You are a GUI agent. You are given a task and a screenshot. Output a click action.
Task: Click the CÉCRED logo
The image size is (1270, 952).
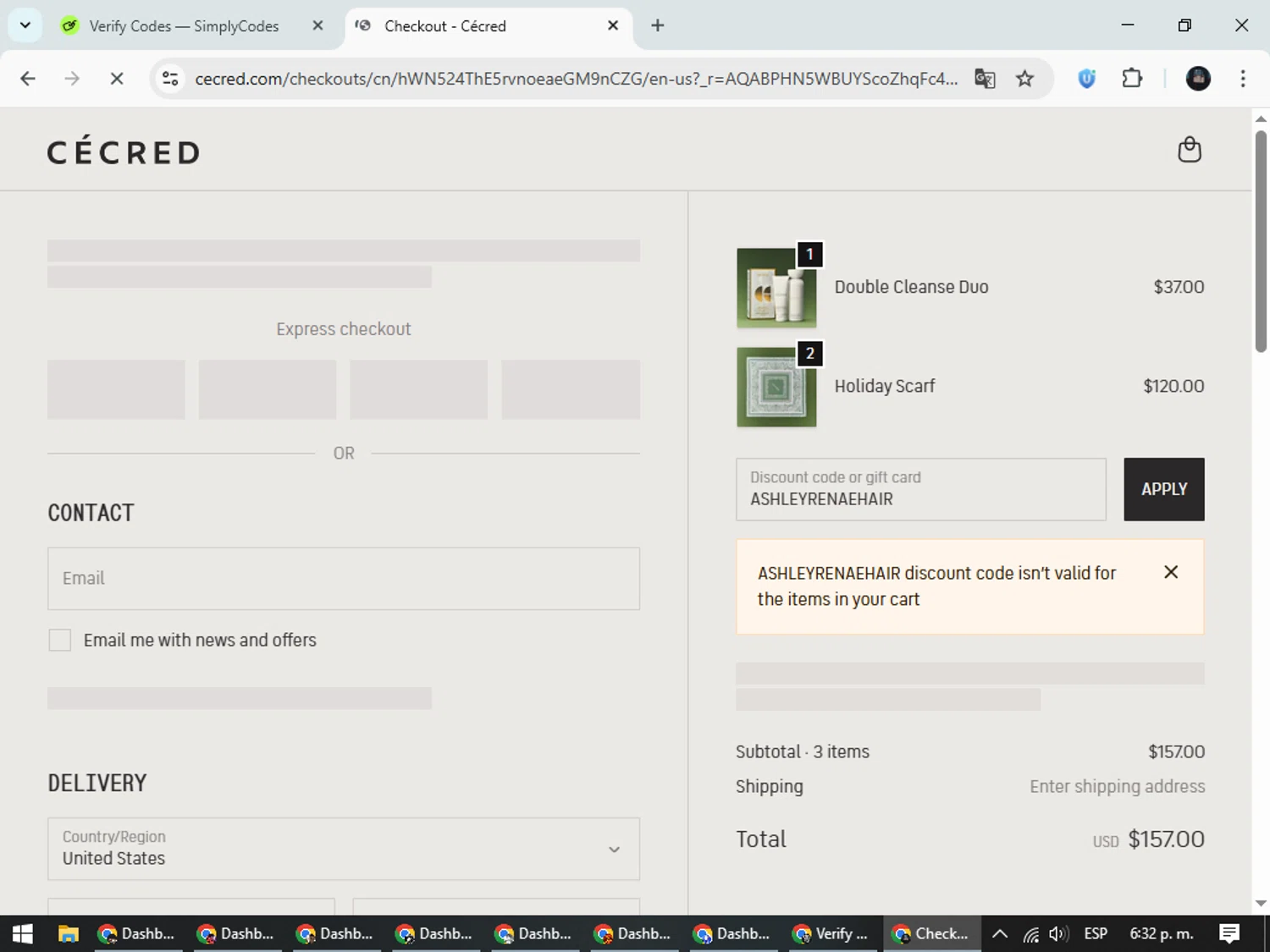124,151
